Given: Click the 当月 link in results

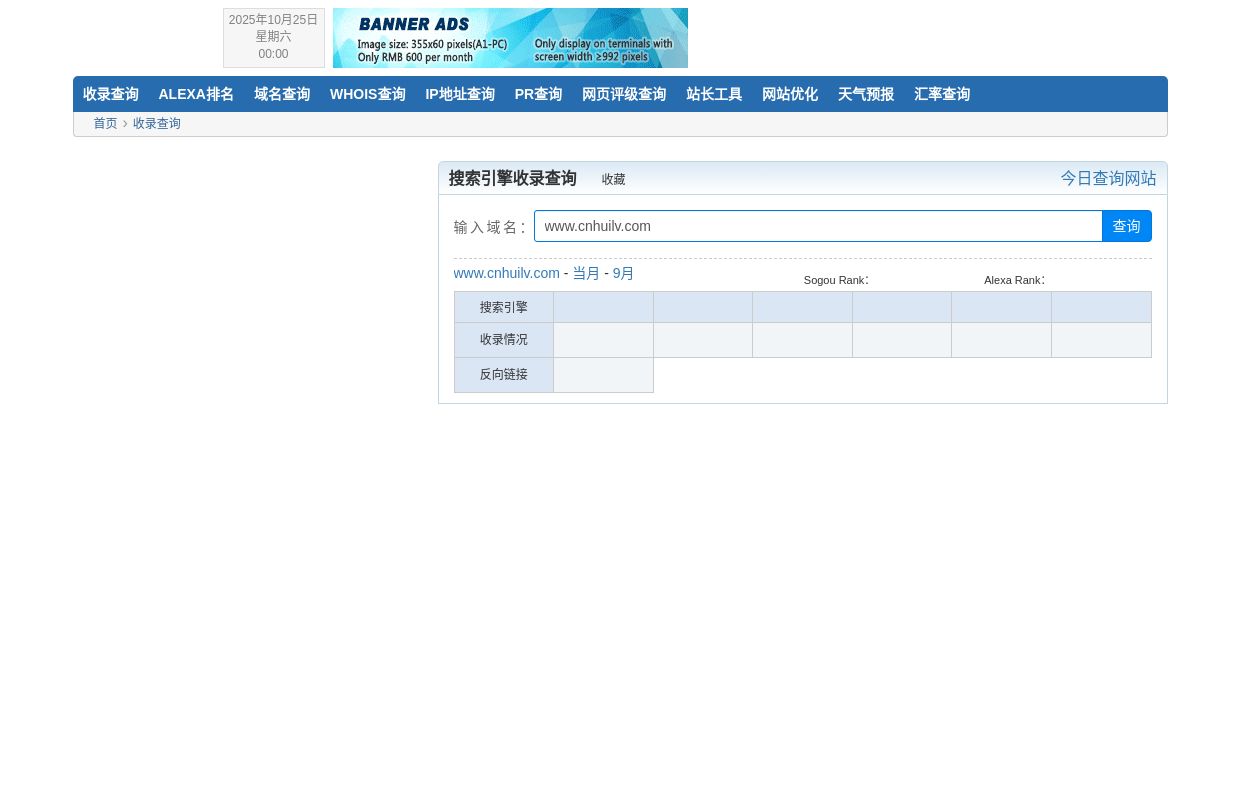Looking at the screenshot, I should pos(586,273).
